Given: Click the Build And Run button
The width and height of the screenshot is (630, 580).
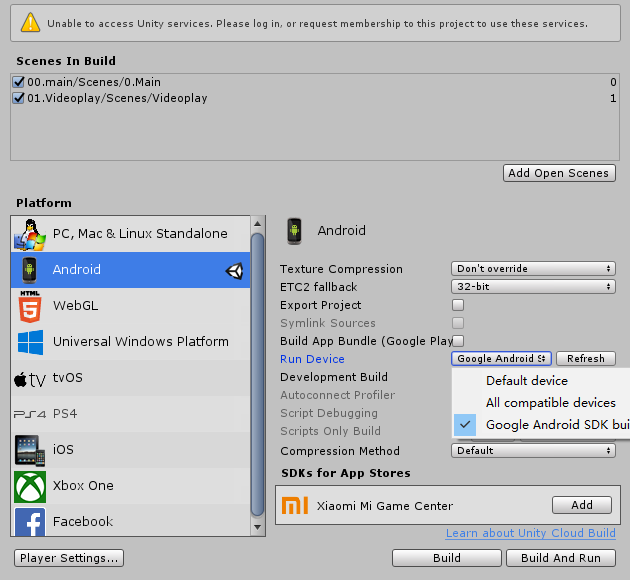Looking at the screenshot, I should (x=561, y=558).
